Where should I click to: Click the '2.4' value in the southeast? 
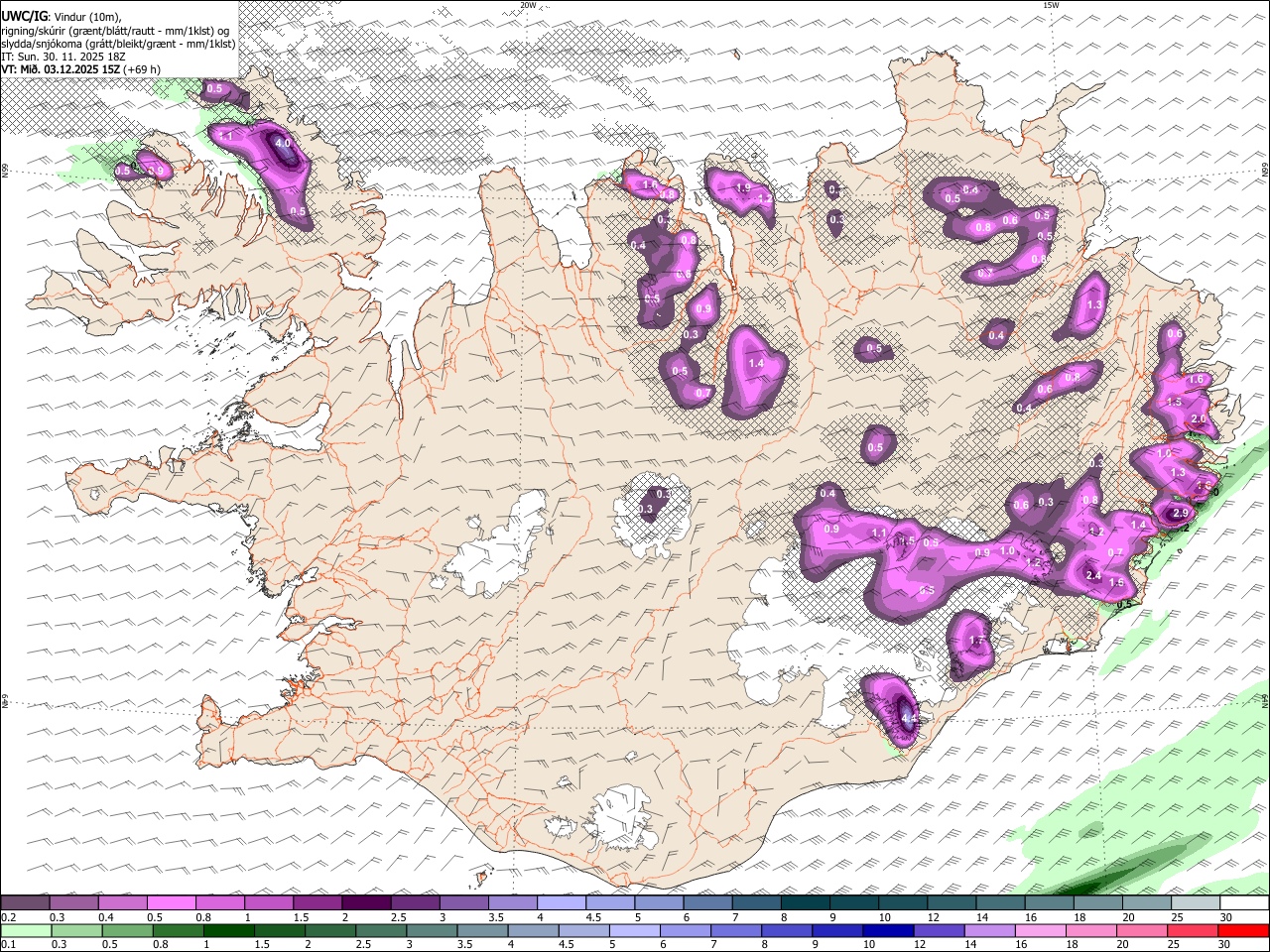pyautogui.click(x=1094, y=576)
